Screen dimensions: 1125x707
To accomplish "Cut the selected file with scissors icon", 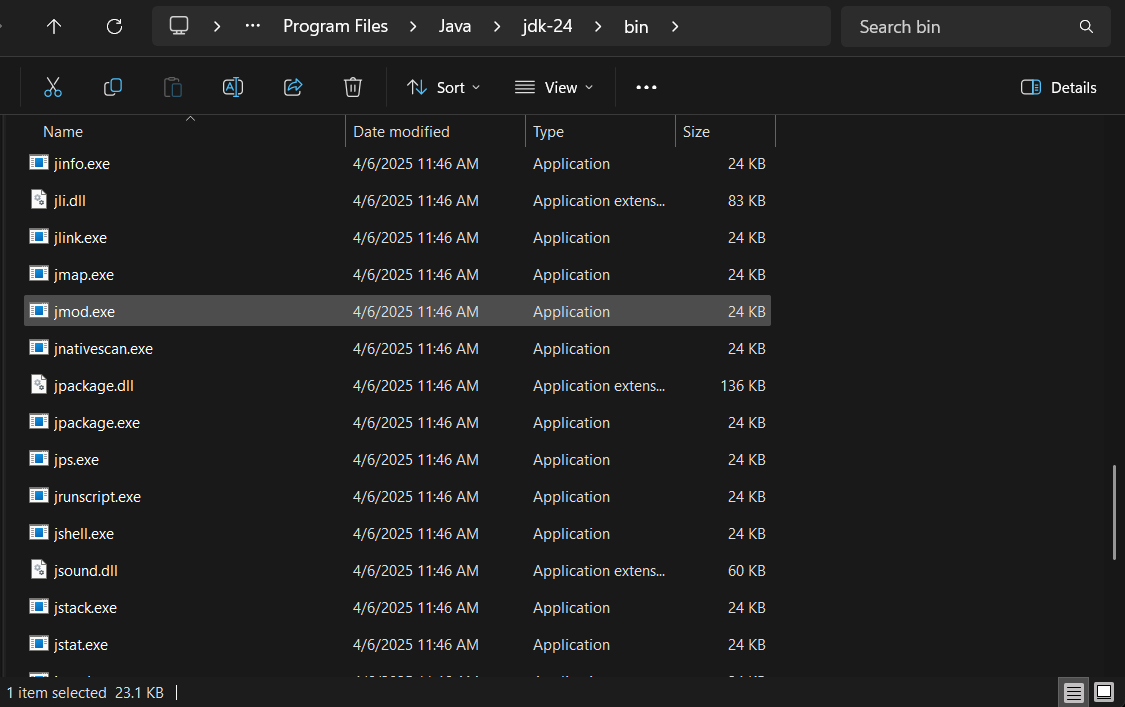I will (x=52, y=88).
